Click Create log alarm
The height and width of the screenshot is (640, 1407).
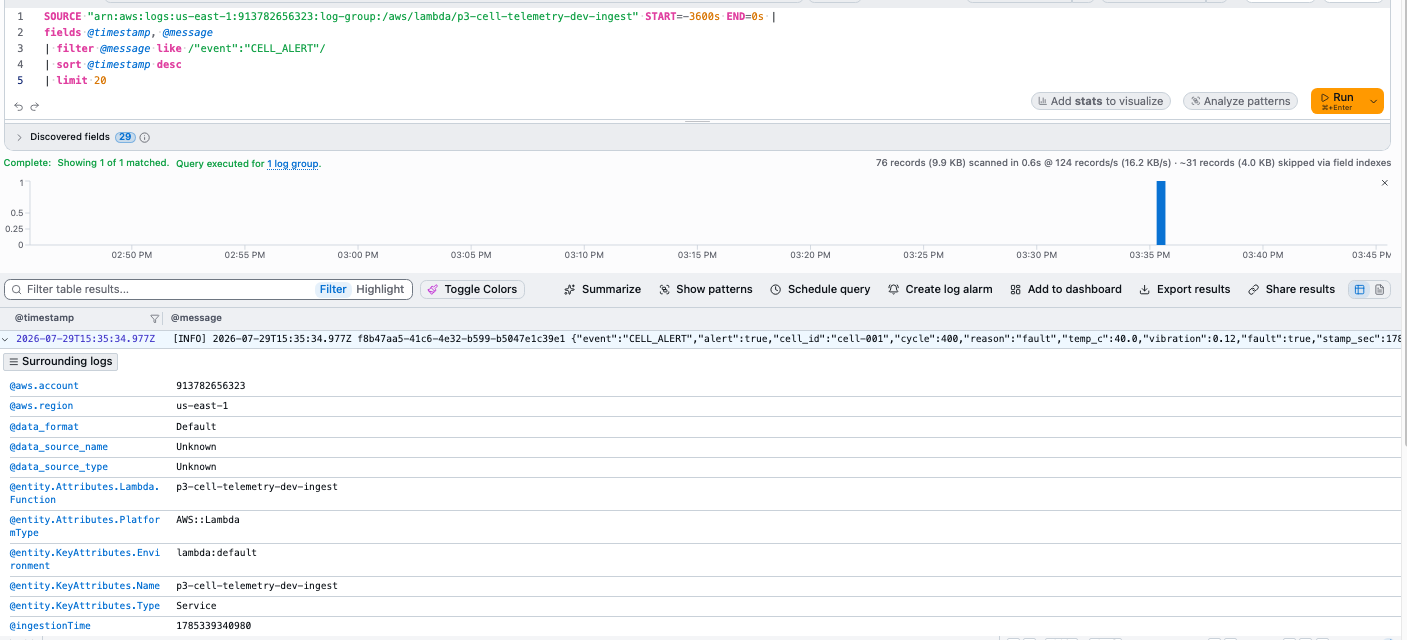click(940, 289)
